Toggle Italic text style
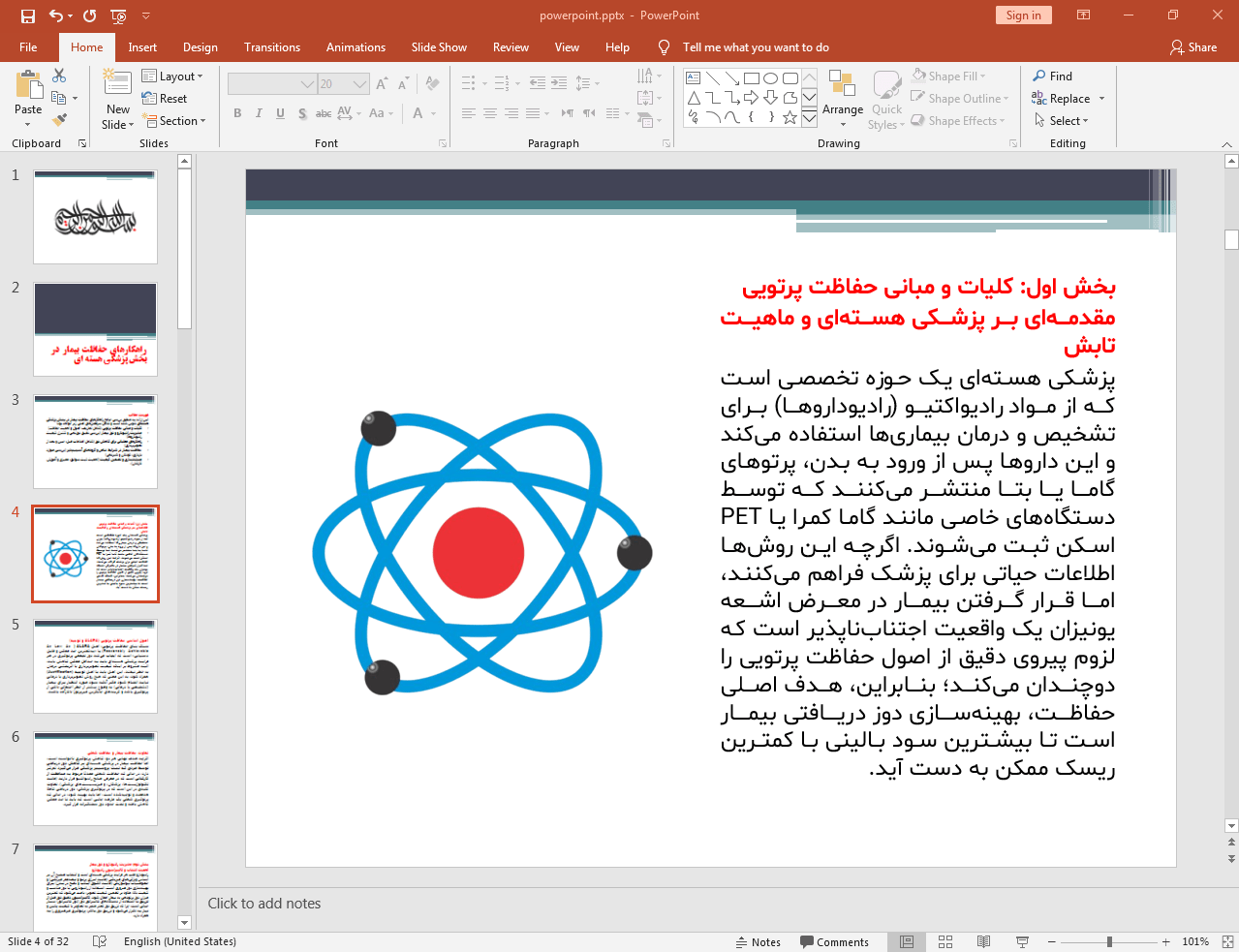Image resolution: width=1239 pixels, height=952 pixels. coord(259,113)
